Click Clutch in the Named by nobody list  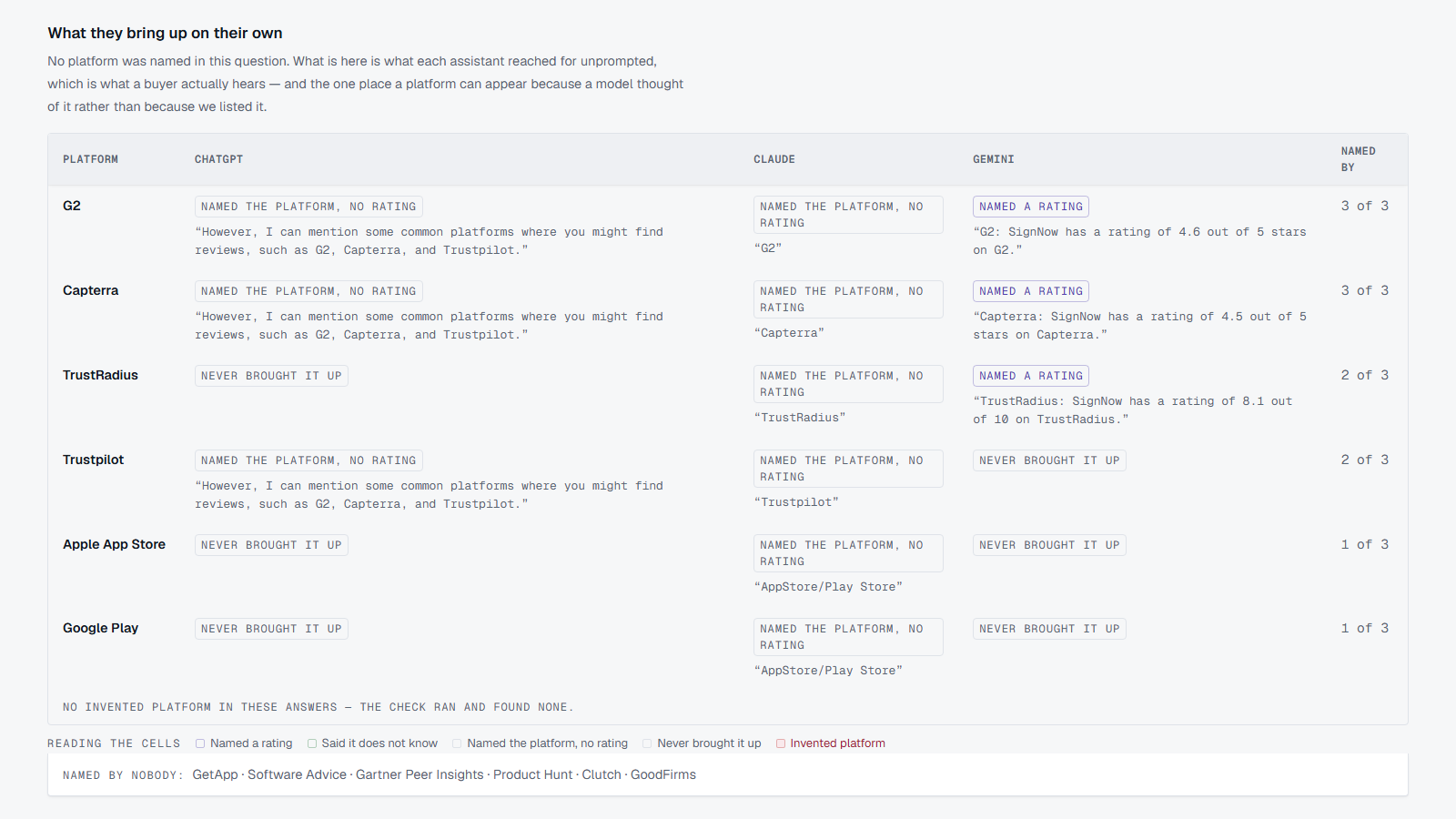602,774
